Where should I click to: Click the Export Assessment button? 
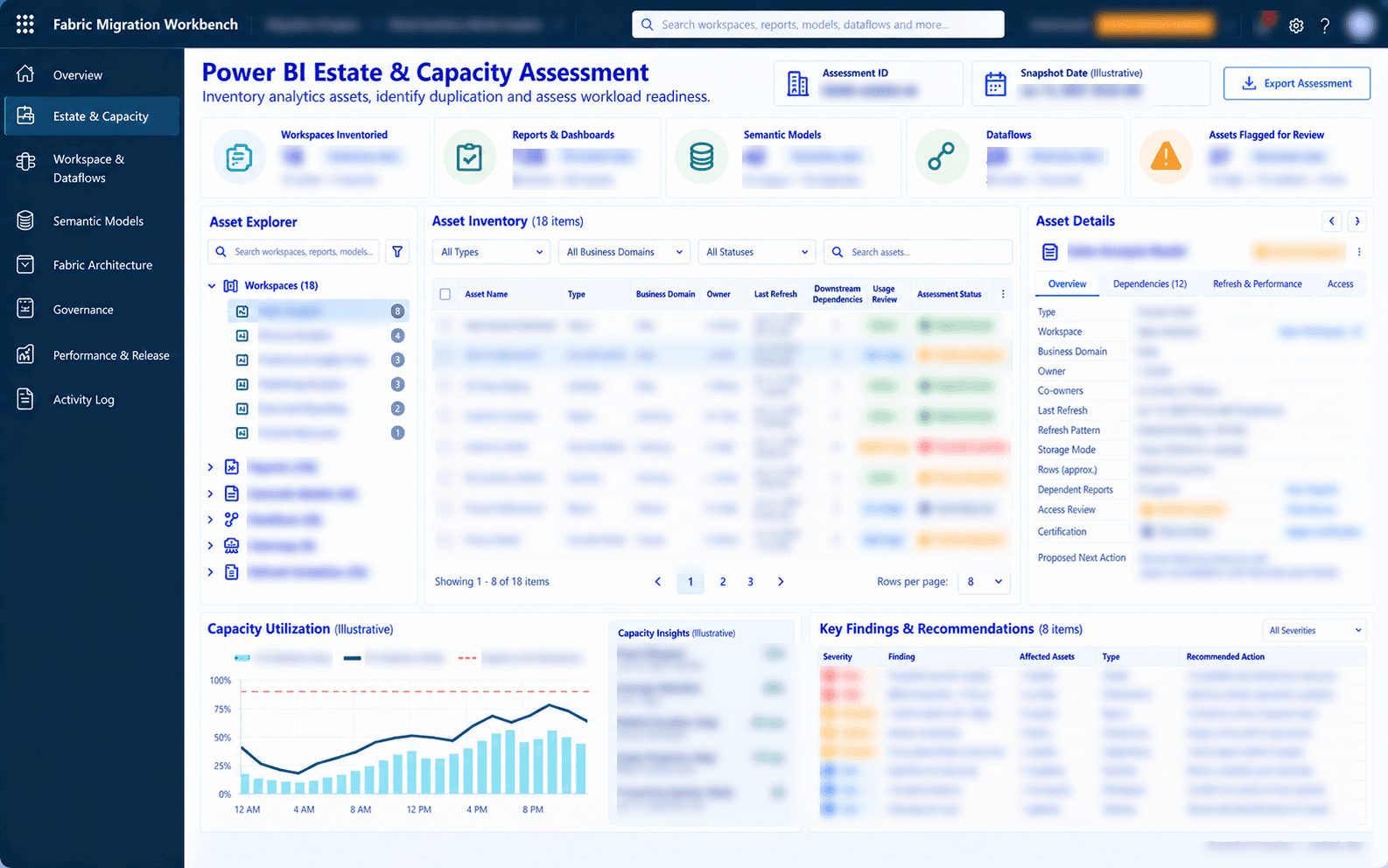click(x=1297, y=84)
